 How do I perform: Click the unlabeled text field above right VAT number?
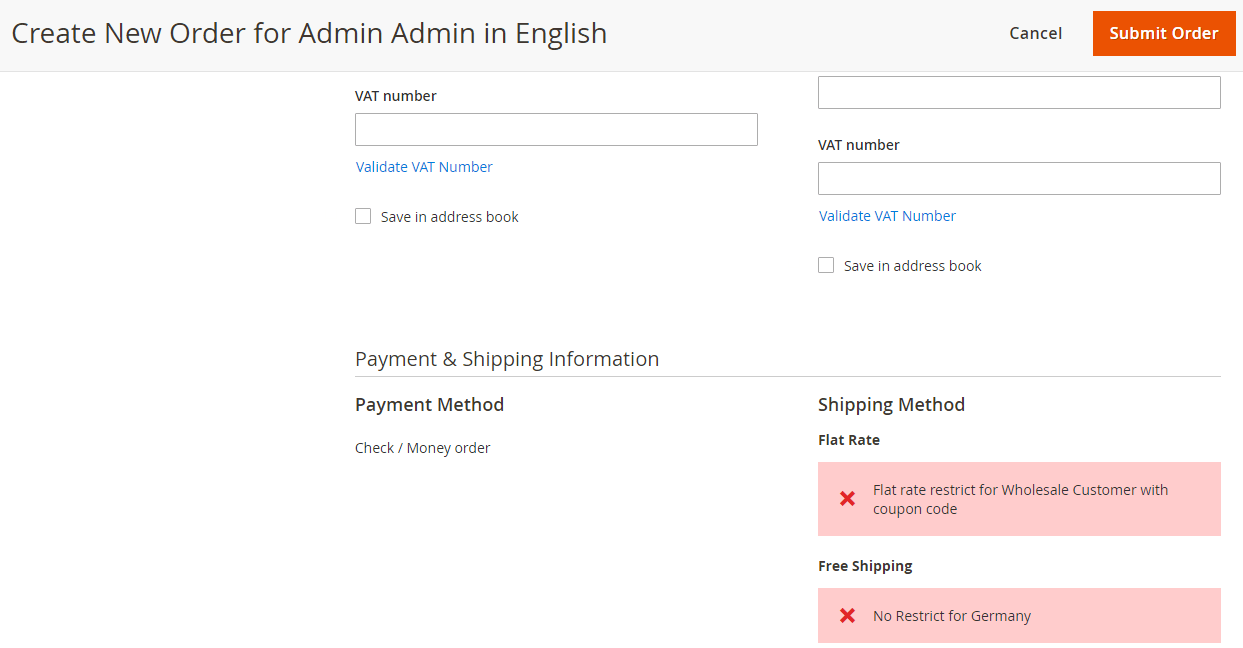point(1019,92)
